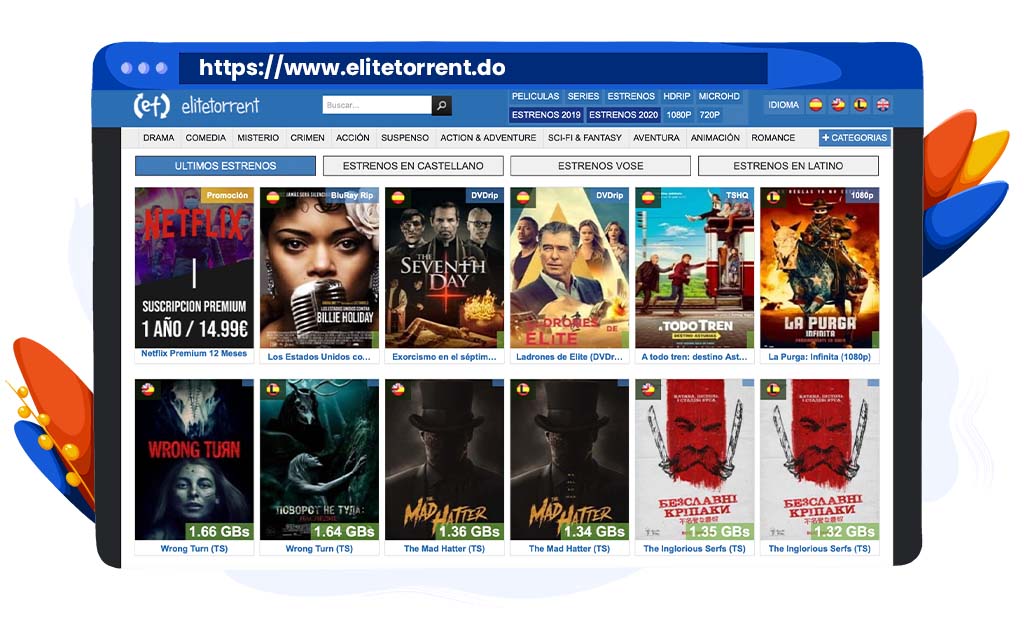Screen dimensions: 1024x617
Task: Browse ACTION & ADVENTURE genre
Action: (x=488, y=138)
